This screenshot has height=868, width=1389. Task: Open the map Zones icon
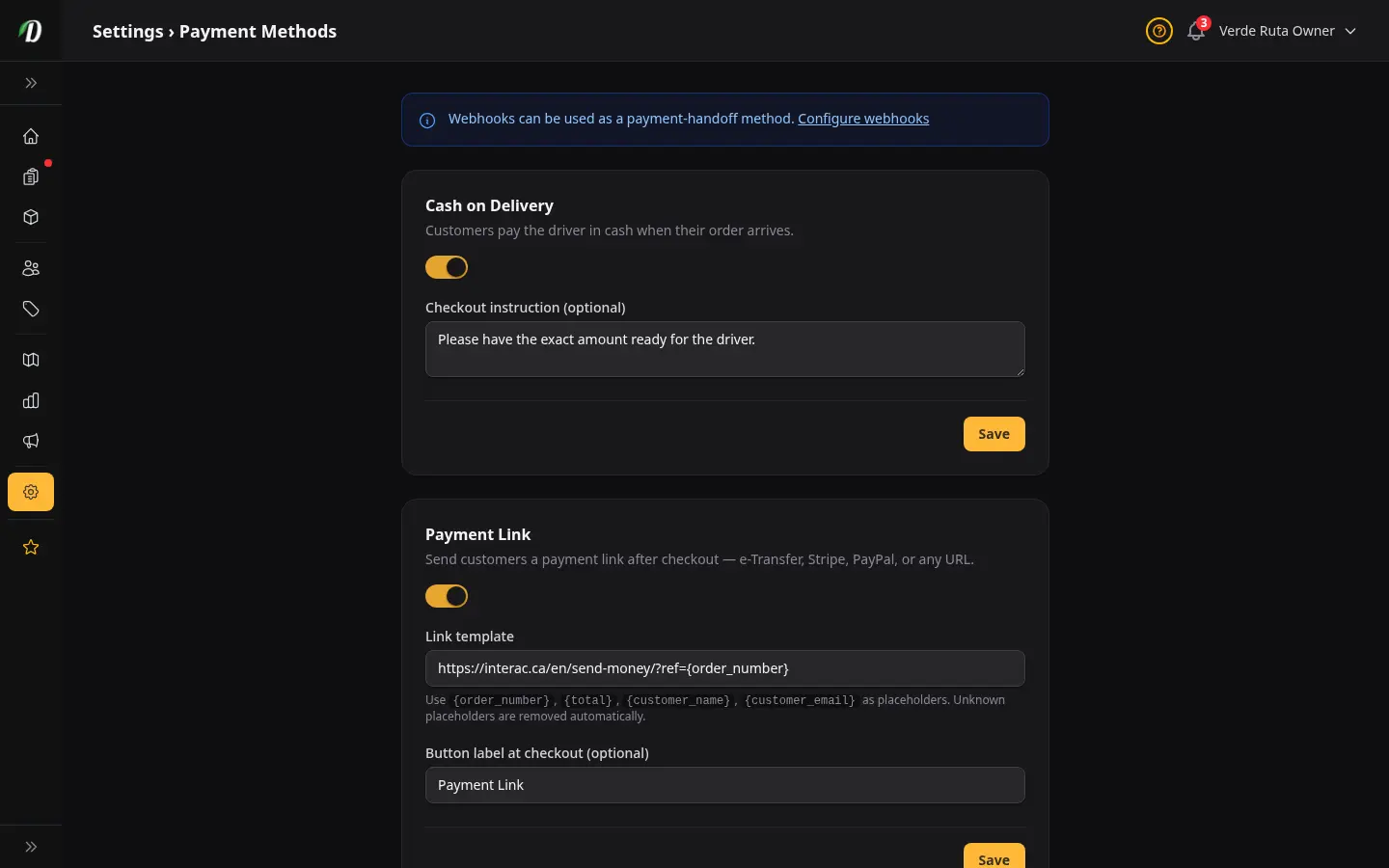tap(31, 360)
